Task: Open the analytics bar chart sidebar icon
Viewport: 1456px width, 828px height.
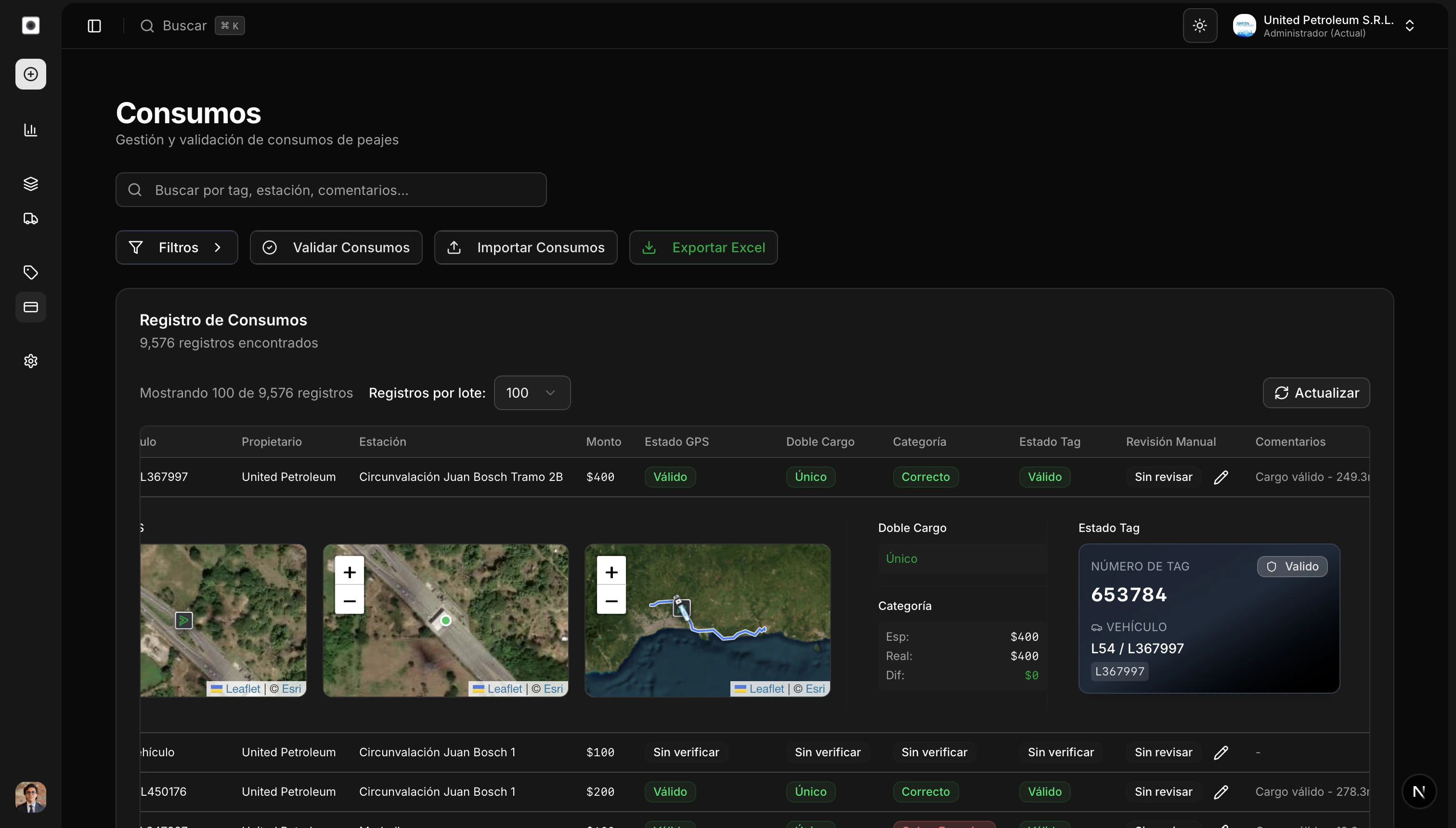Action: pyautogui.click(x=31, y=129)
